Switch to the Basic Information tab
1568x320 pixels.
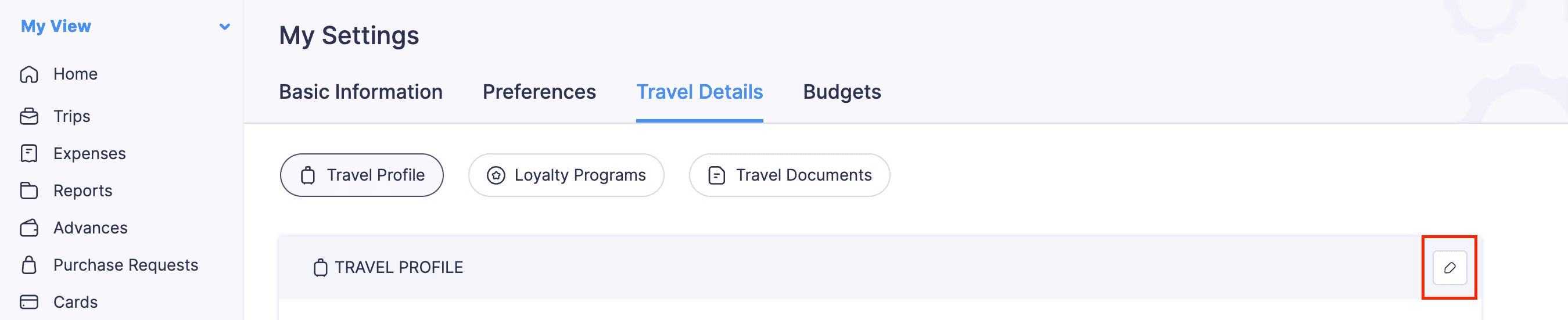tap(360, 92)
